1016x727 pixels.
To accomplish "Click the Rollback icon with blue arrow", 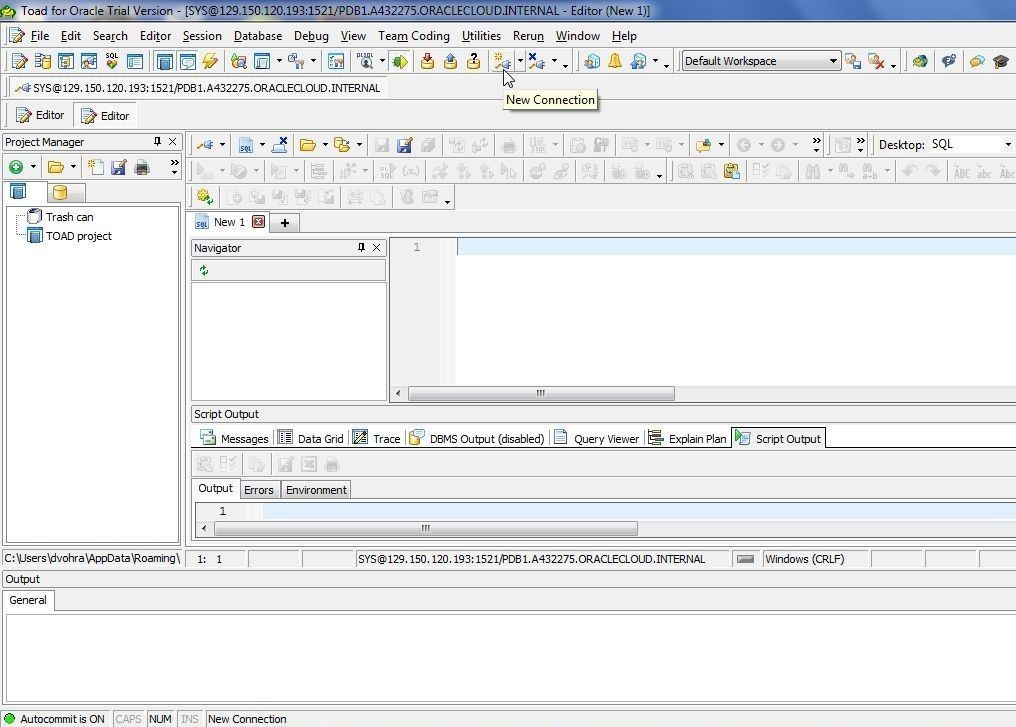I will click(450, 62).
